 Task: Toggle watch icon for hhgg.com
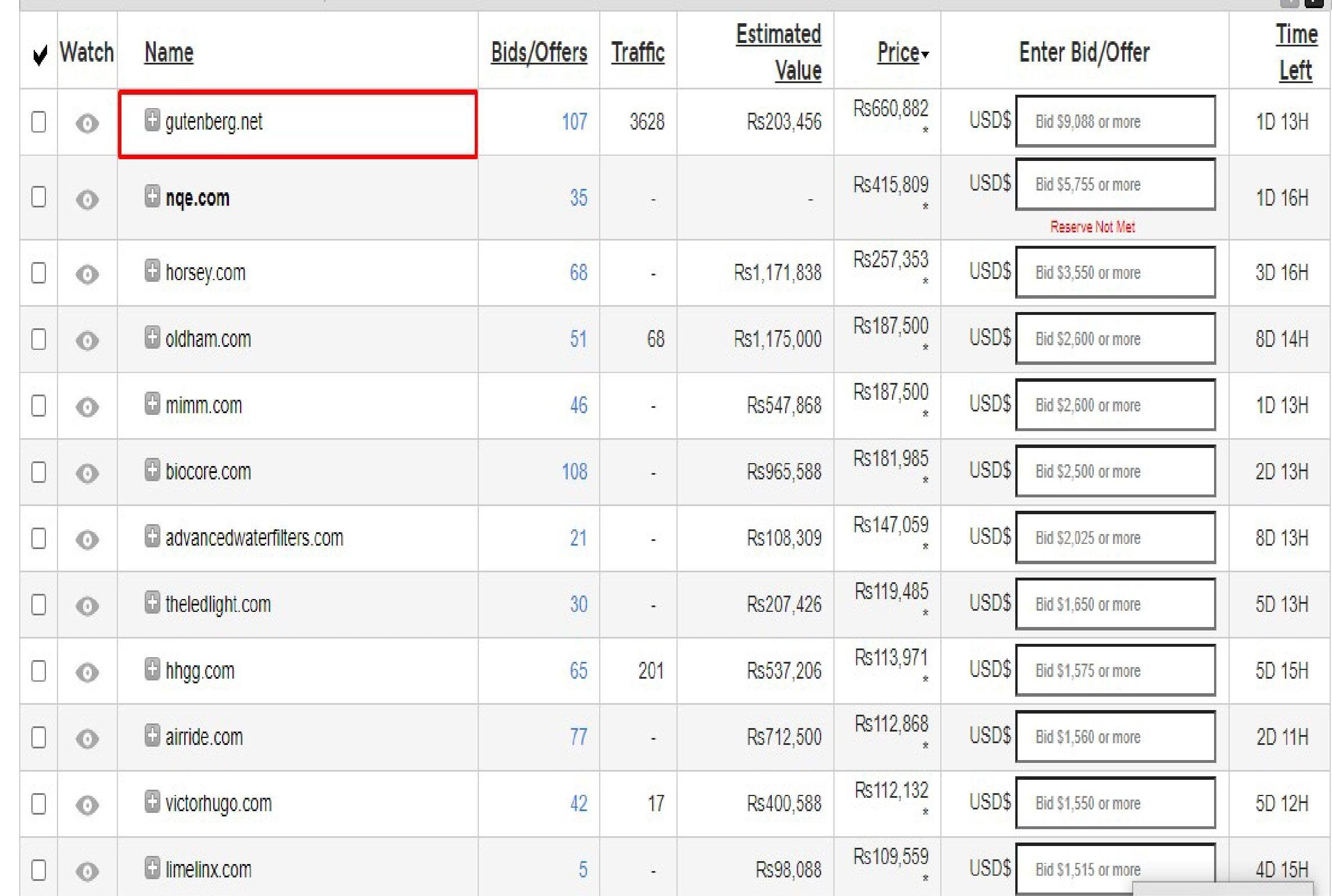87,671
